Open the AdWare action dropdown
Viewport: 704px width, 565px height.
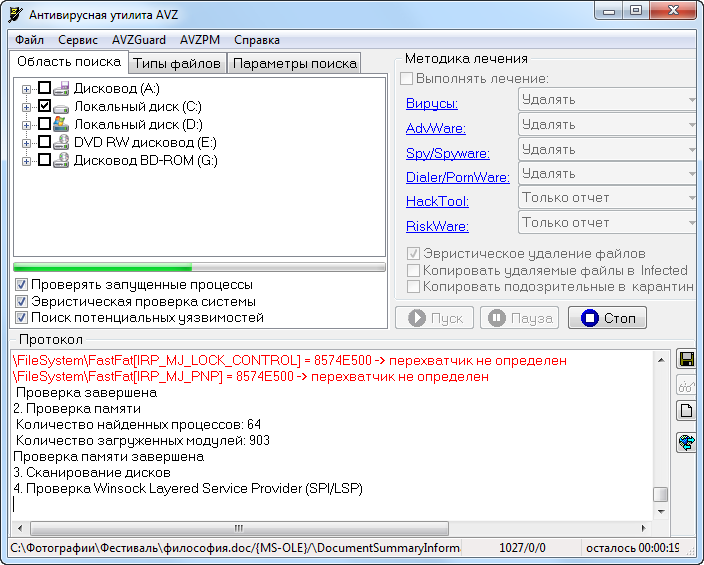click(607, 124)
